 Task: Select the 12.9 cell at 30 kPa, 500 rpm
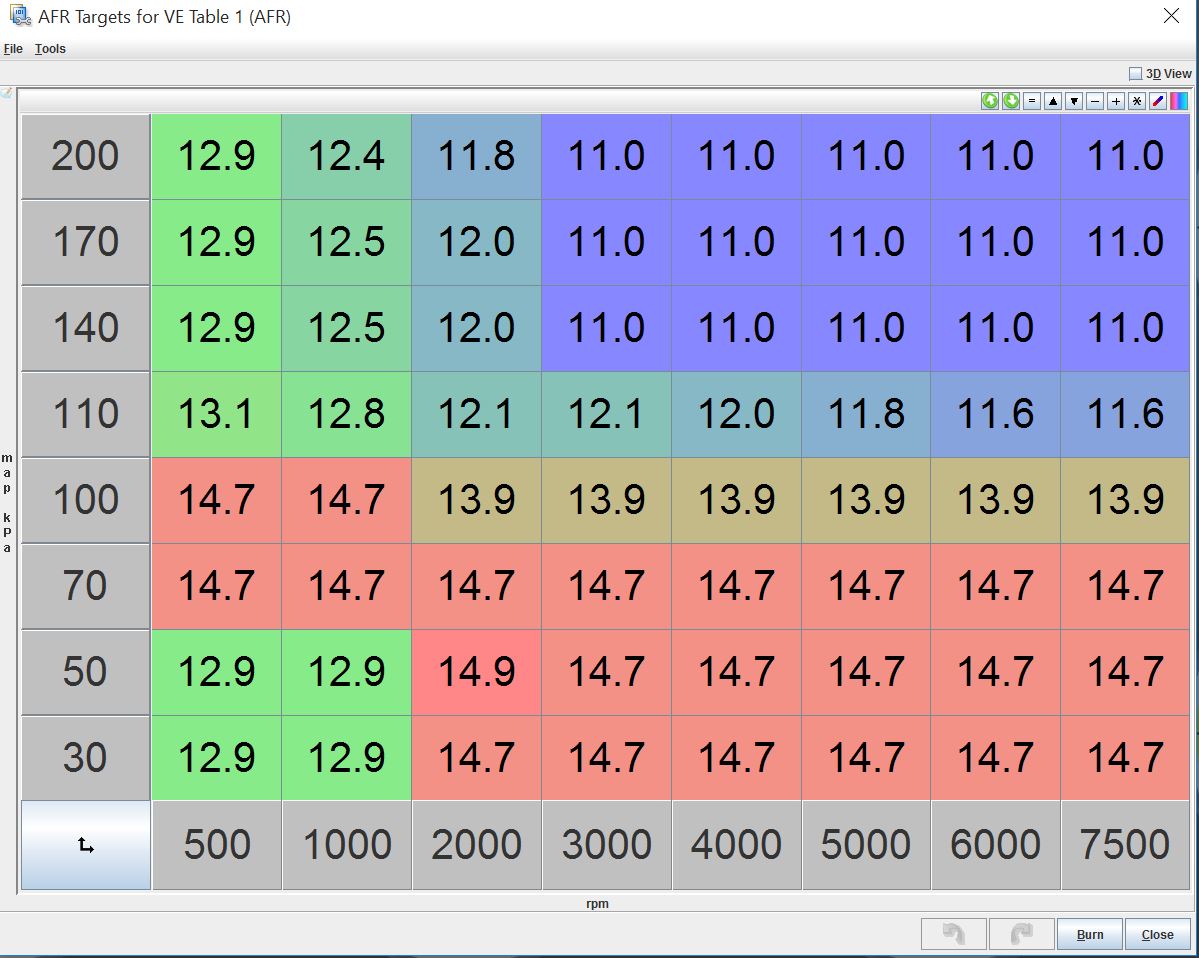[217, 758]
